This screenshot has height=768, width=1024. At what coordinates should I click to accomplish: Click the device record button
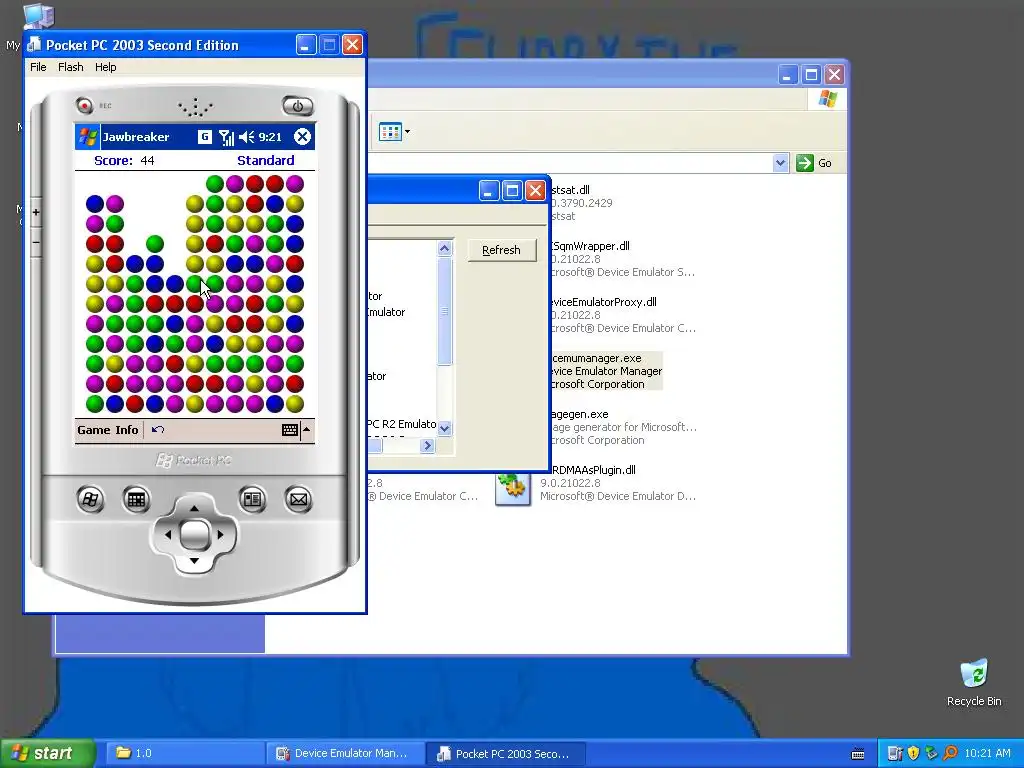[84, 104]
